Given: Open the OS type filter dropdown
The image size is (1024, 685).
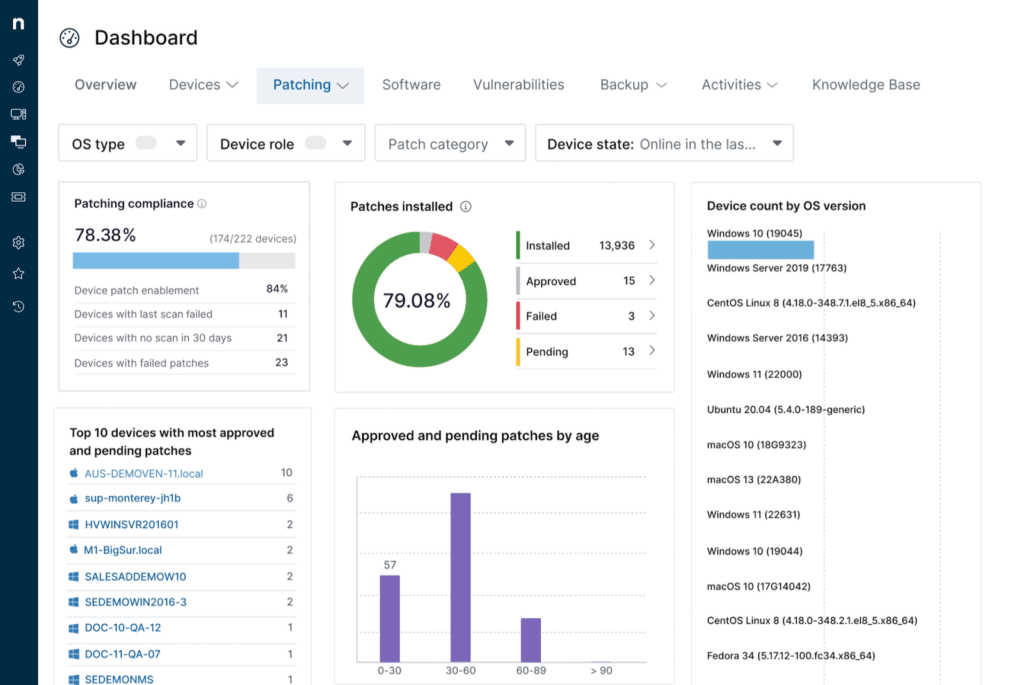Looking at the screenshot, I should [129, 143].
